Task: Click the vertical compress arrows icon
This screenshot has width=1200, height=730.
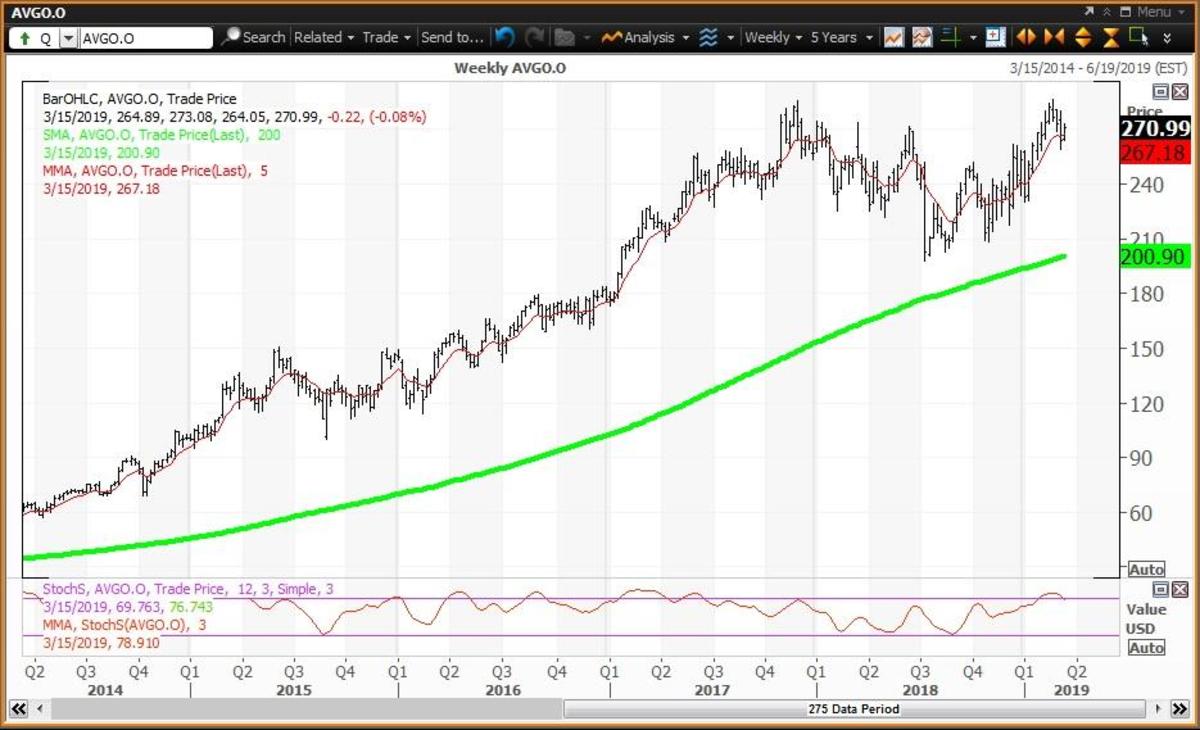Action: [1111, 37]
